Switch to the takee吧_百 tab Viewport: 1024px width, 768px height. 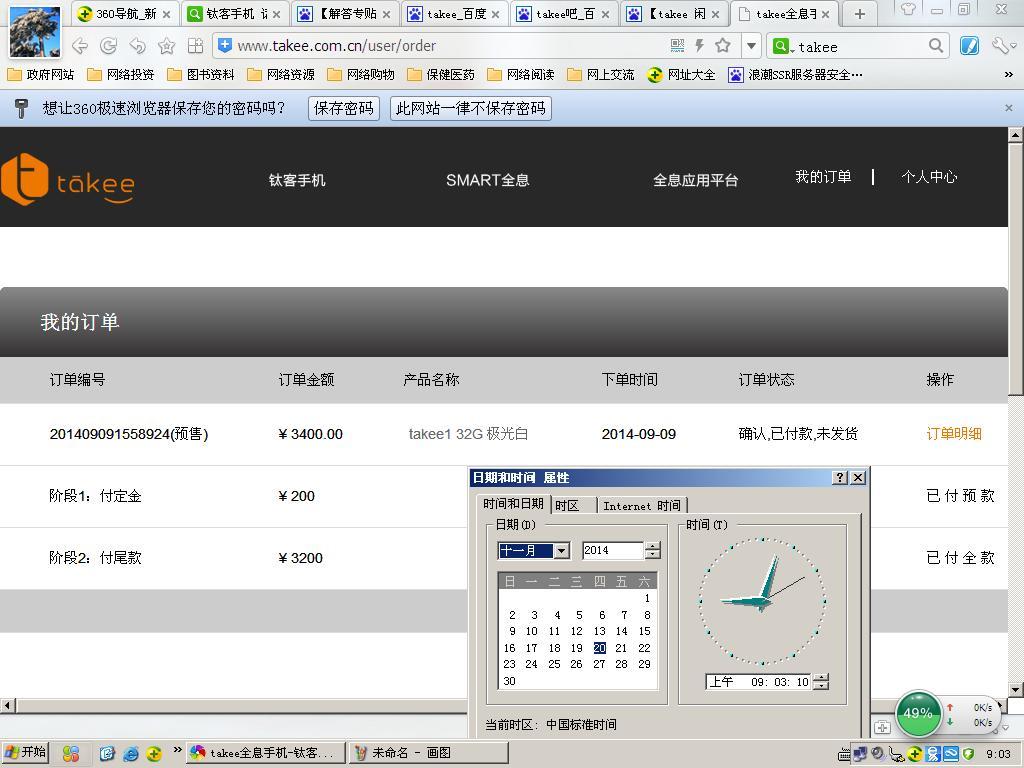click(x=563, y=14)
